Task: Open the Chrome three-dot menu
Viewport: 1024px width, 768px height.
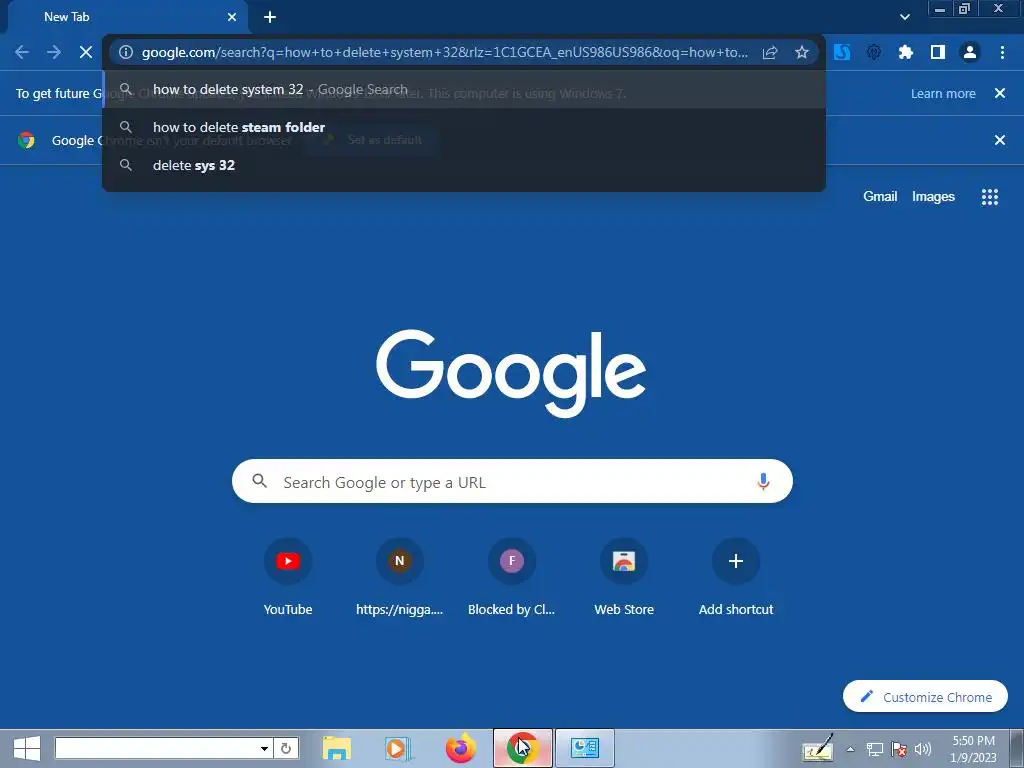Action: pyautogui.click(x=1002, y=52)
